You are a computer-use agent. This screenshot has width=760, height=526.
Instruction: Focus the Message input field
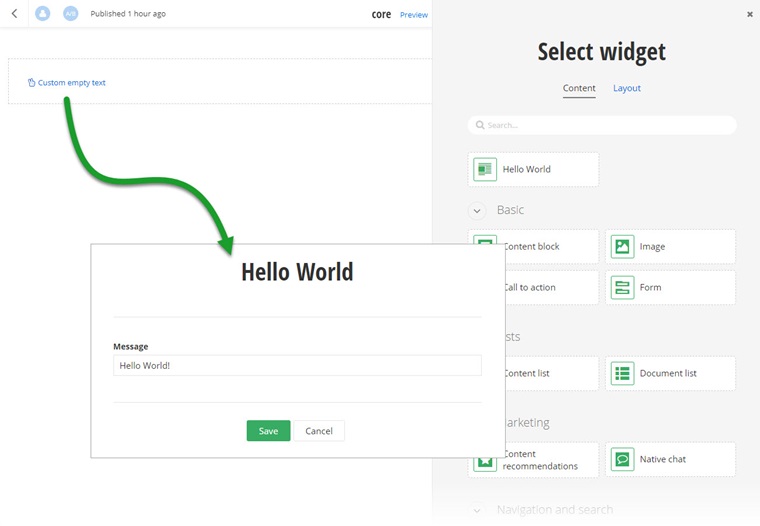click(297, 366)
